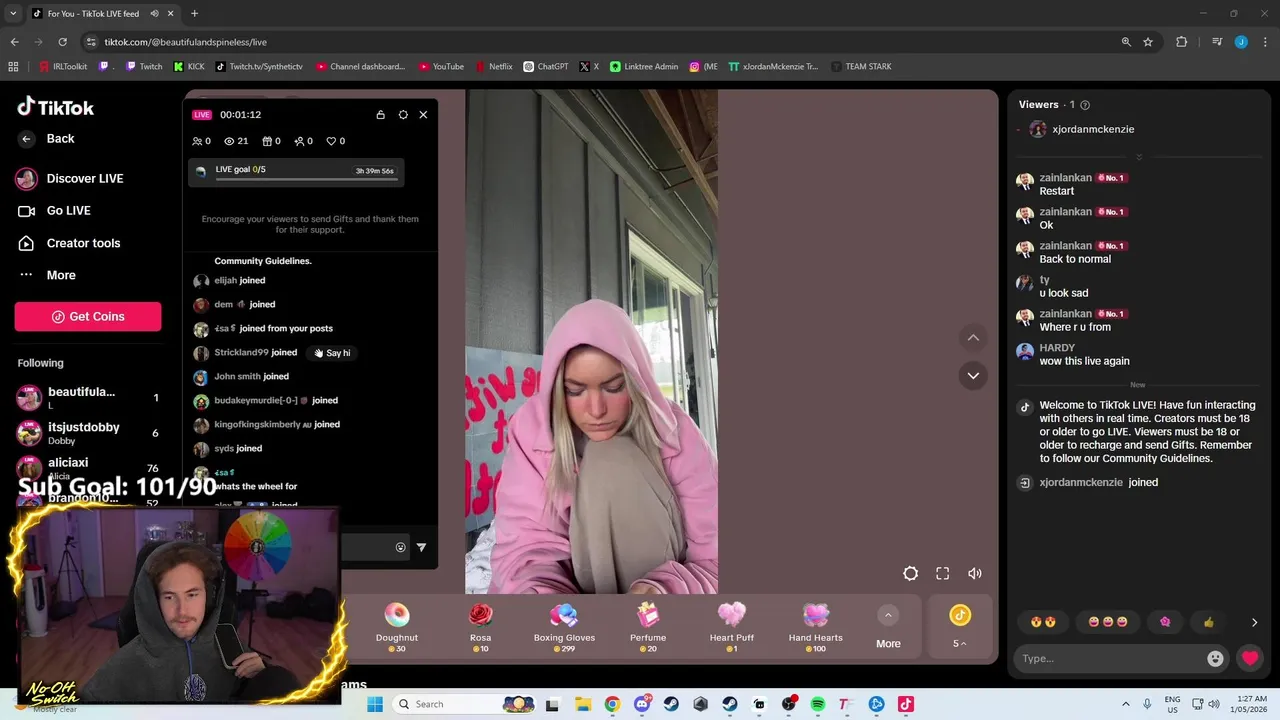1280x720 pixels.
Task: Show hidden system tray icons
Action: coord(1126,704)
